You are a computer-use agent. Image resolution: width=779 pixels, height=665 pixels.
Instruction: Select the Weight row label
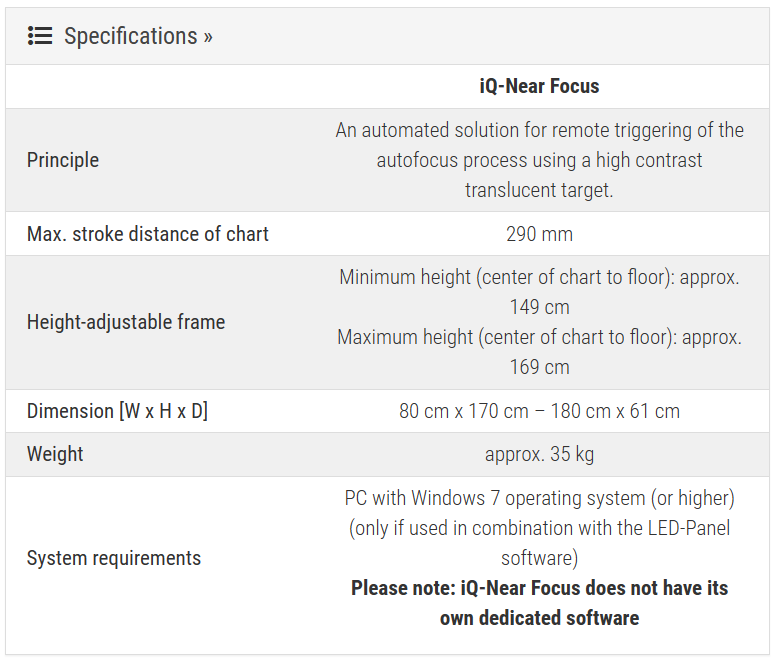tap(55, 454)
